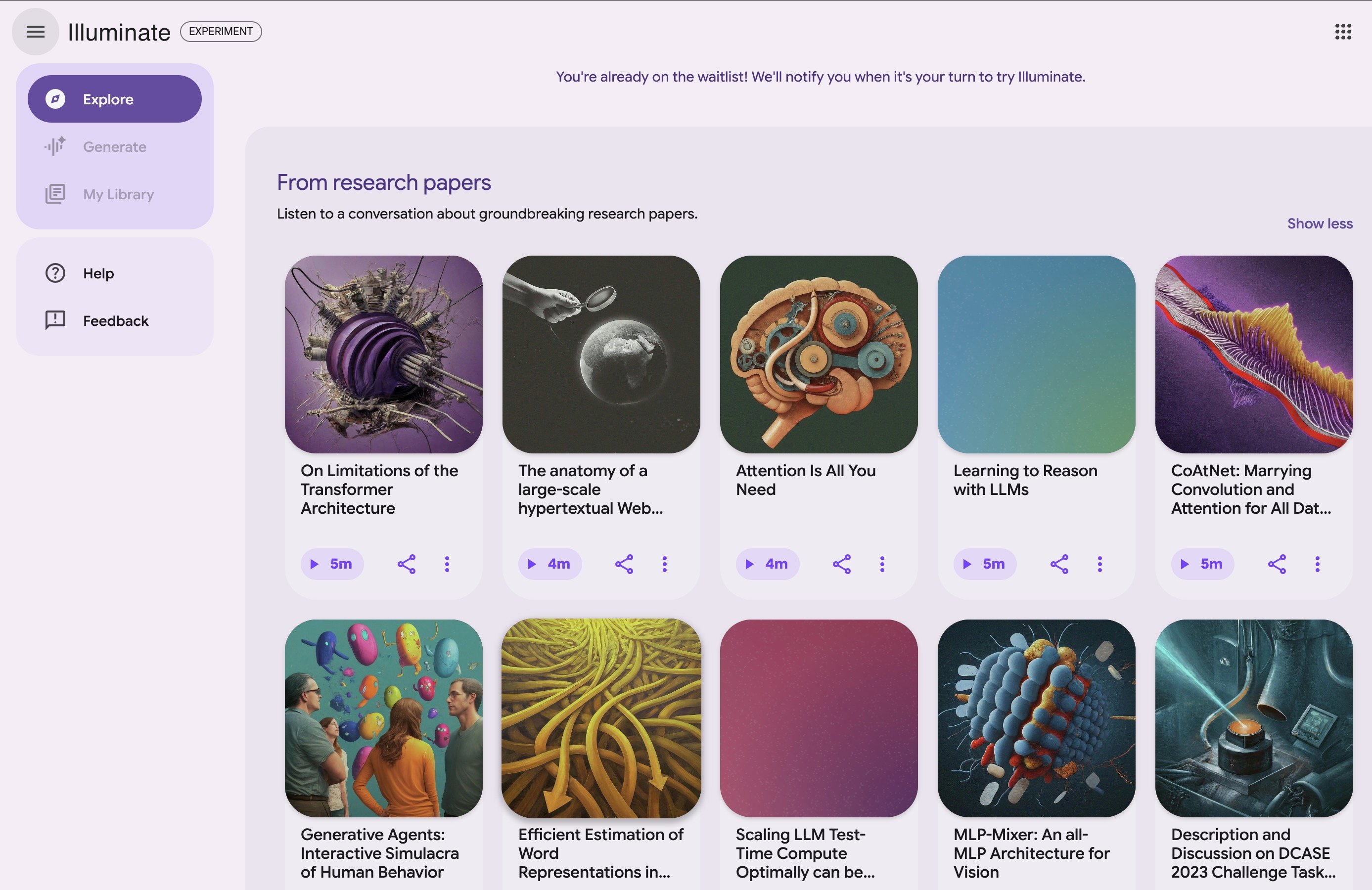1372x890 pixels.
Task: Share the 'Attention Is All You Need' audio
Action: coord(841,564)
